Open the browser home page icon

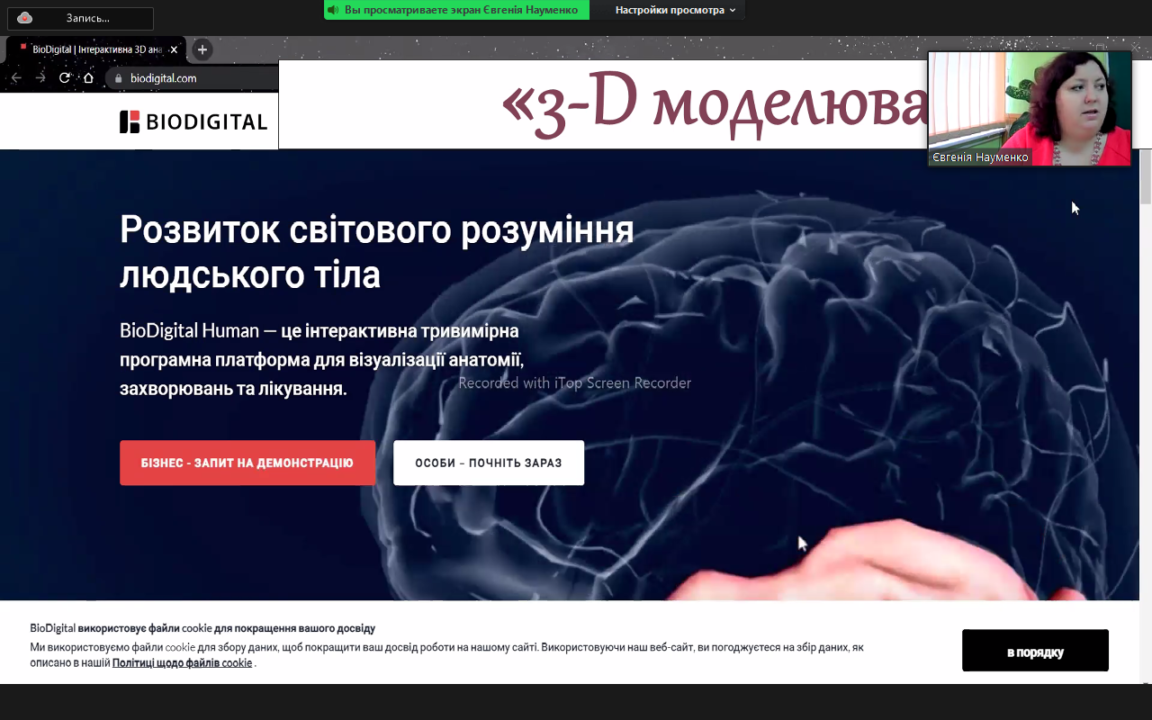coord(88,78)
